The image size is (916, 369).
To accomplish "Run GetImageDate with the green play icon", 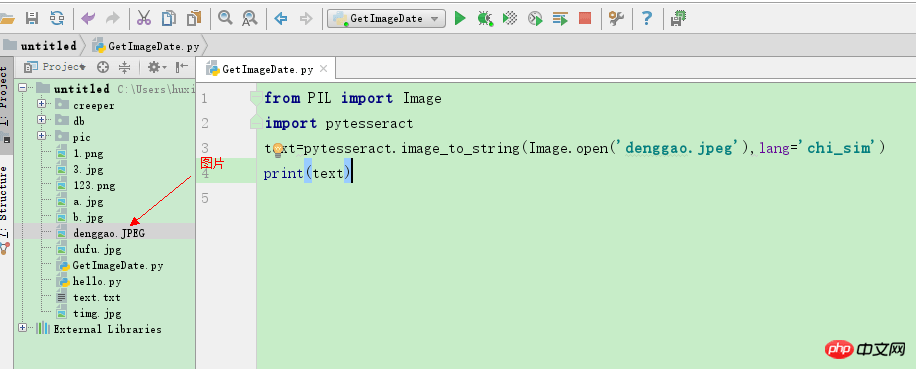I will tap(460, 19).
